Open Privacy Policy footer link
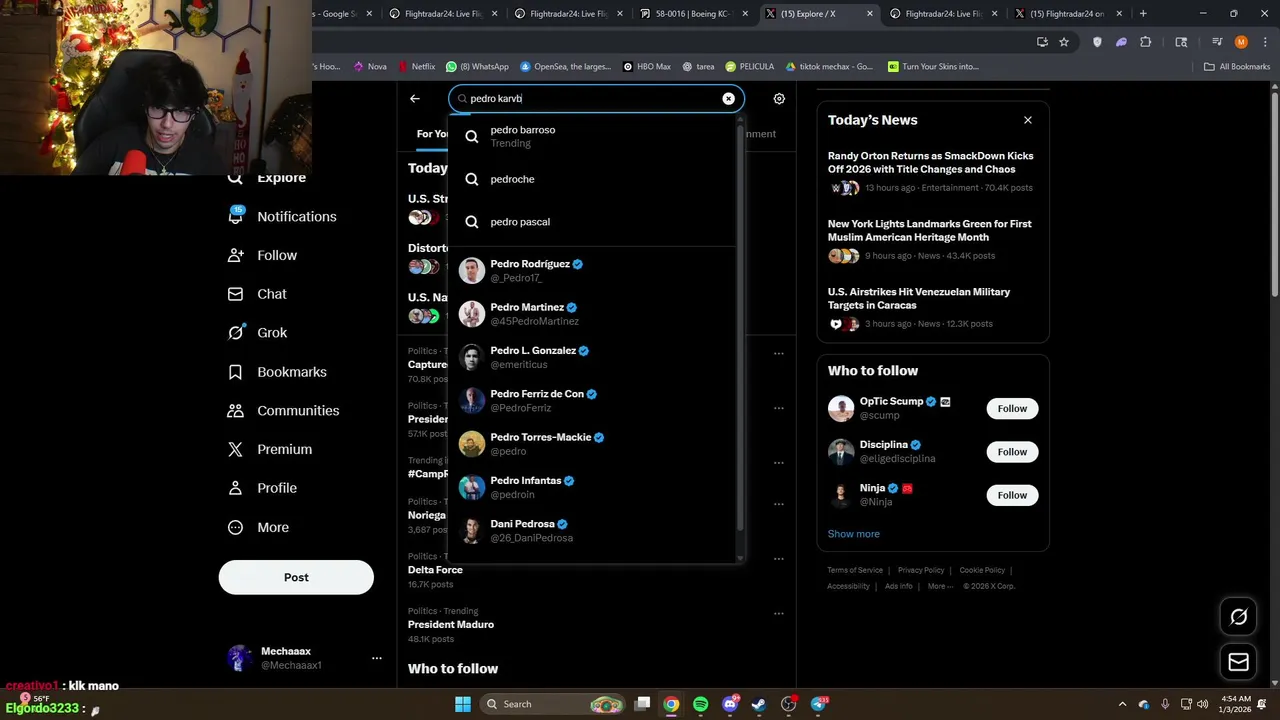This screenshot has height=720, width=1280. pyautogui.click(x=921, y=570)
